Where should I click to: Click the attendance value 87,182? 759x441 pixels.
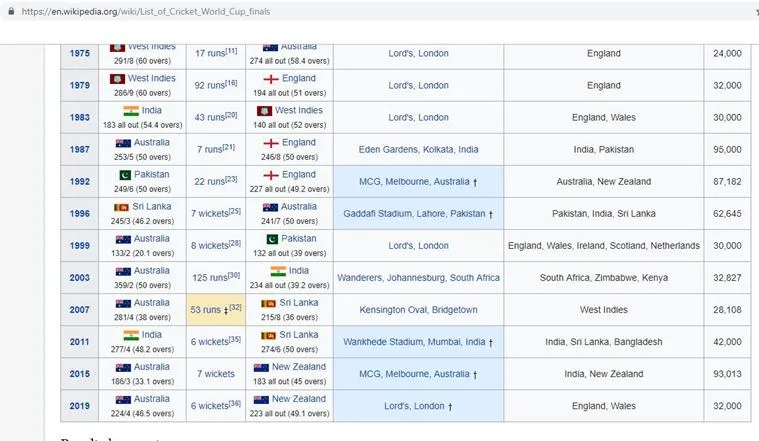point(727,182)
